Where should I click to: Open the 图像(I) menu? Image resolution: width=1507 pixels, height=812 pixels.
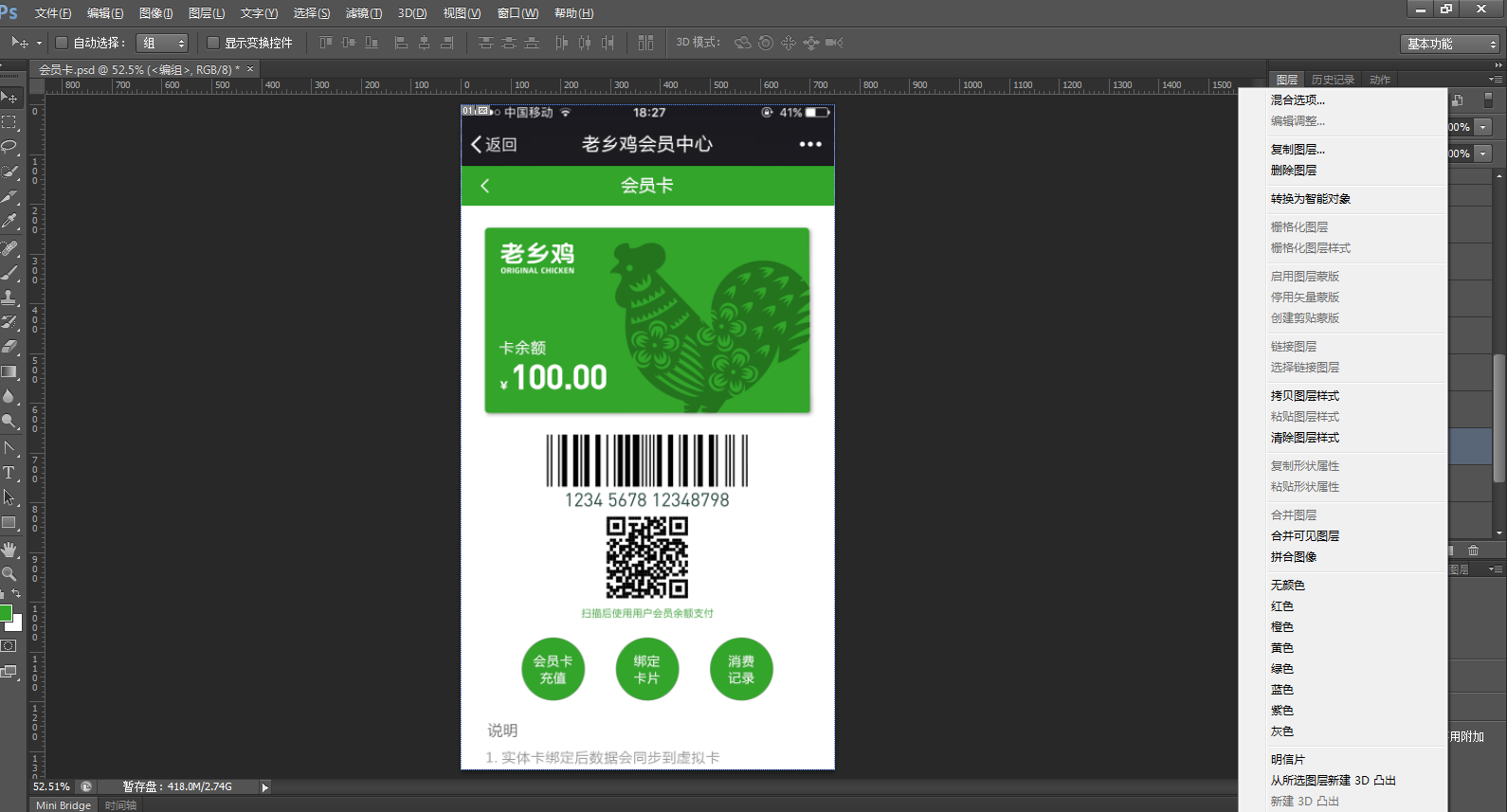155,13
